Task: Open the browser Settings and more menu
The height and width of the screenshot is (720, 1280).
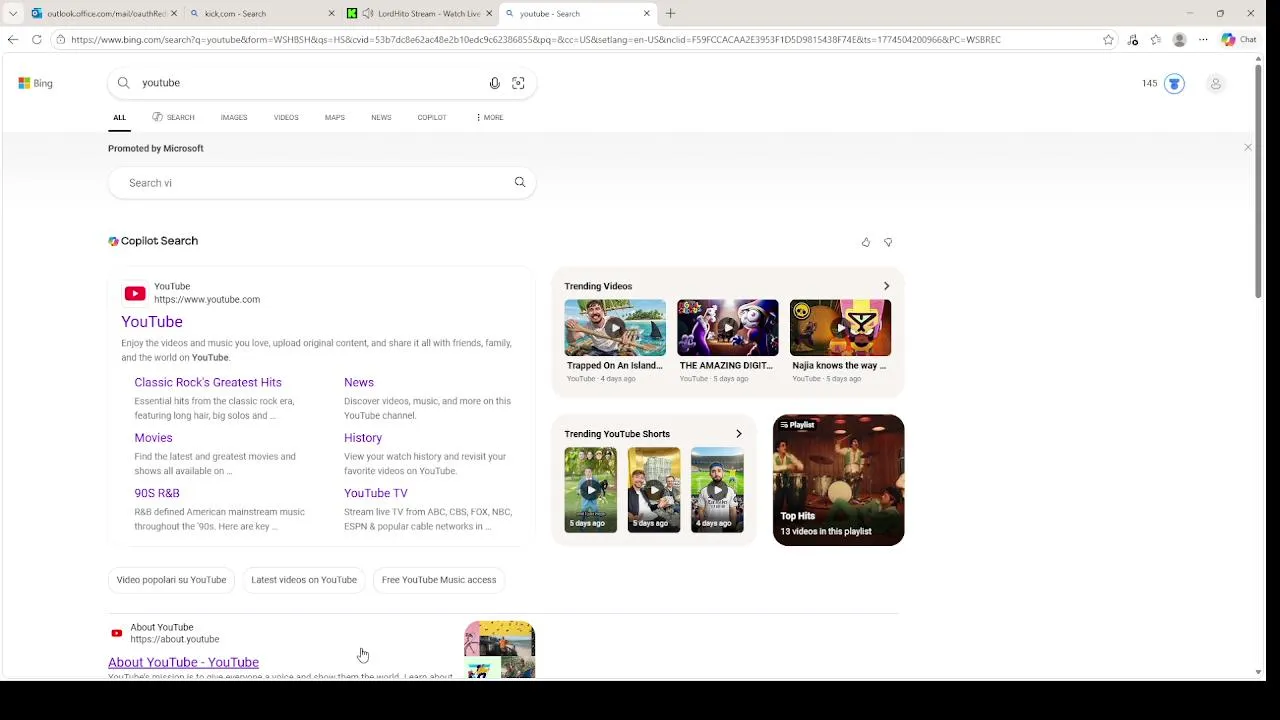Action: pos(1203,40)
